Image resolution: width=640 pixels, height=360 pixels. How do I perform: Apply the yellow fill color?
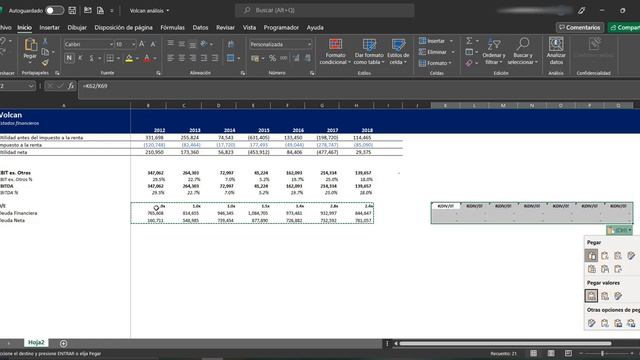[x=129, y=58]
